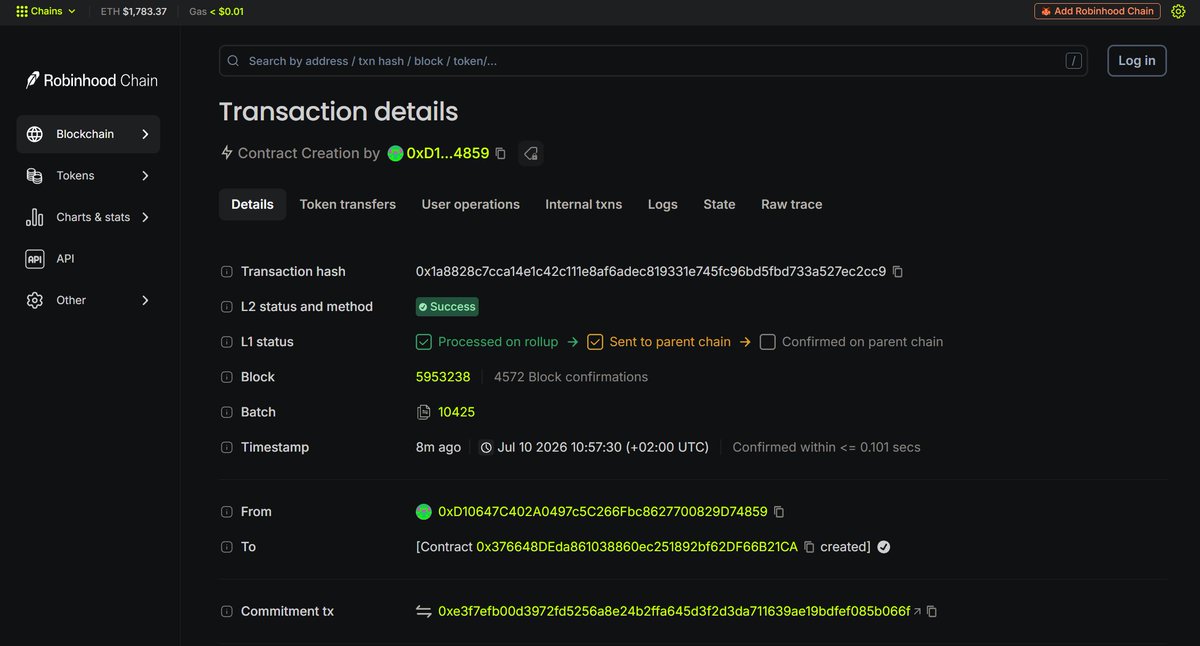The image size is (1200, 646).
Task: Copy the created contract address
Action: tap(810, 547)
